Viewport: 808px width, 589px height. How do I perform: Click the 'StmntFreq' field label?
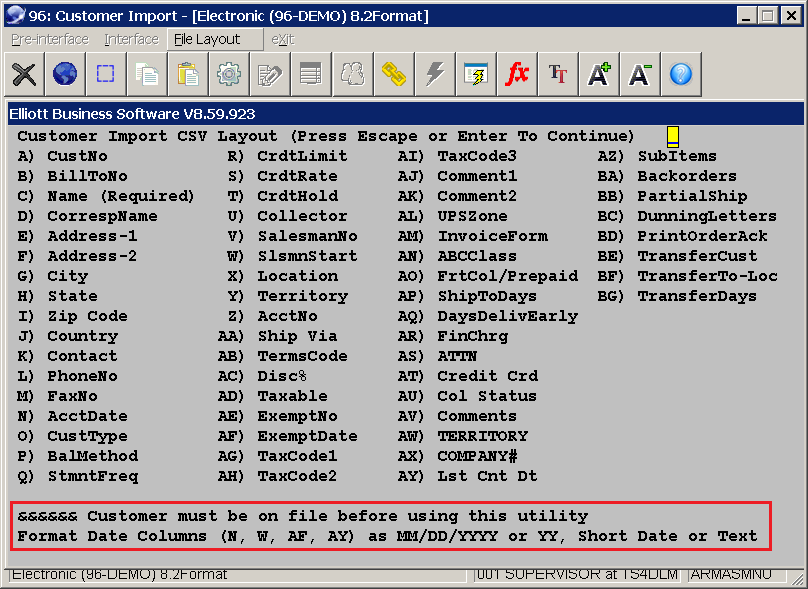pos(92,476)
